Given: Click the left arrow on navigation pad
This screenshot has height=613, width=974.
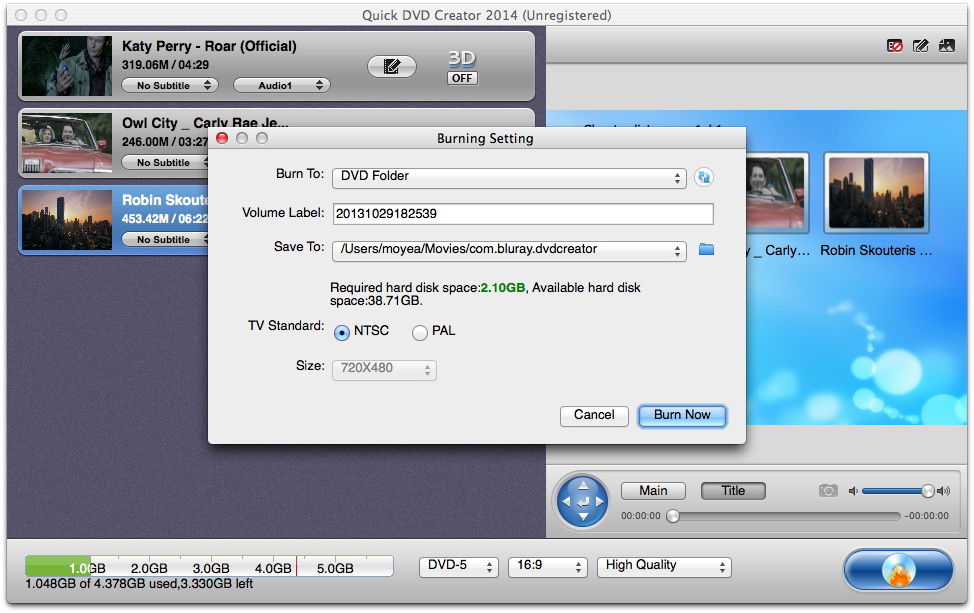Looking at the screenshot, I should 566,501.
